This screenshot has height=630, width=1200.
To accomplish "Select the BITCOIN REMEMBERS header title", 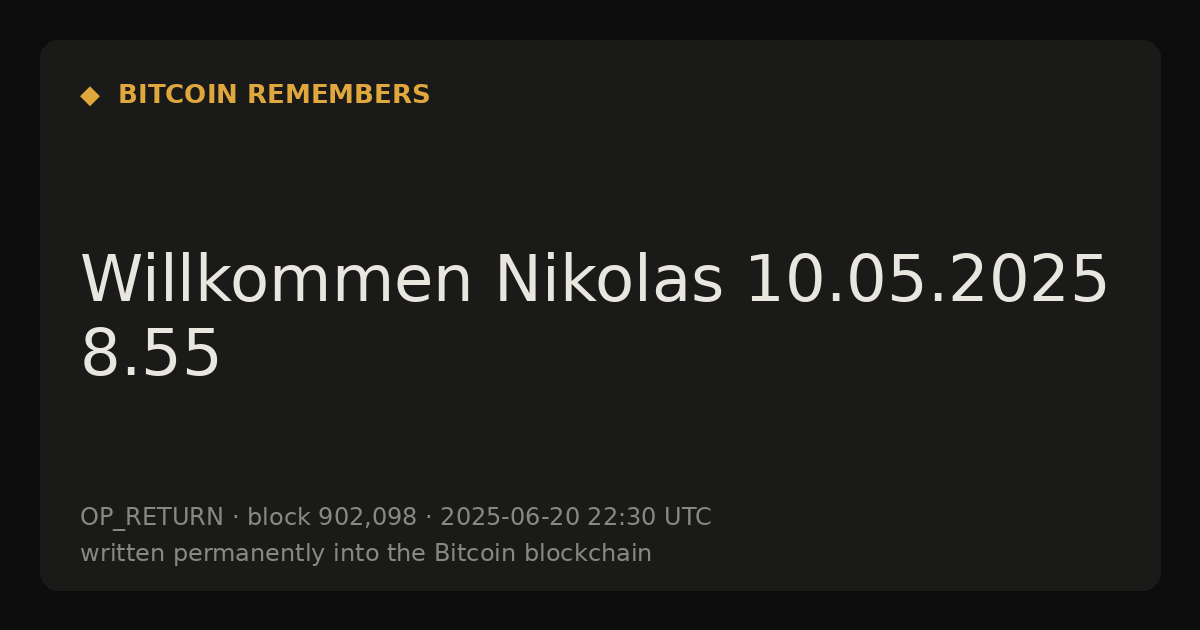I will (274, 95).
